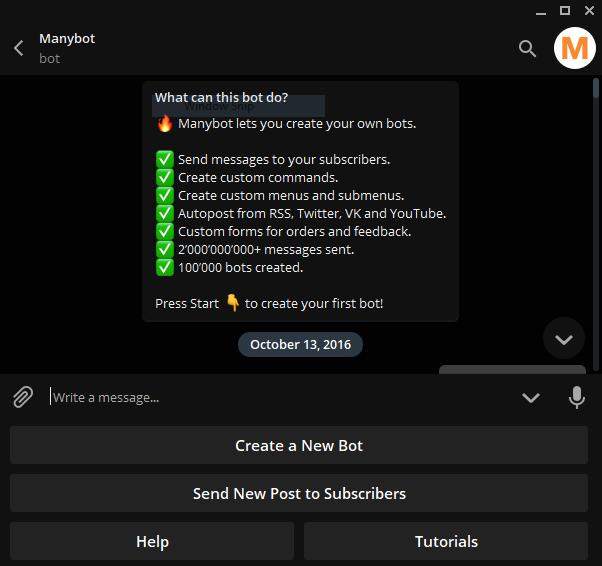Click the chat scrollbar thumb

596,88
